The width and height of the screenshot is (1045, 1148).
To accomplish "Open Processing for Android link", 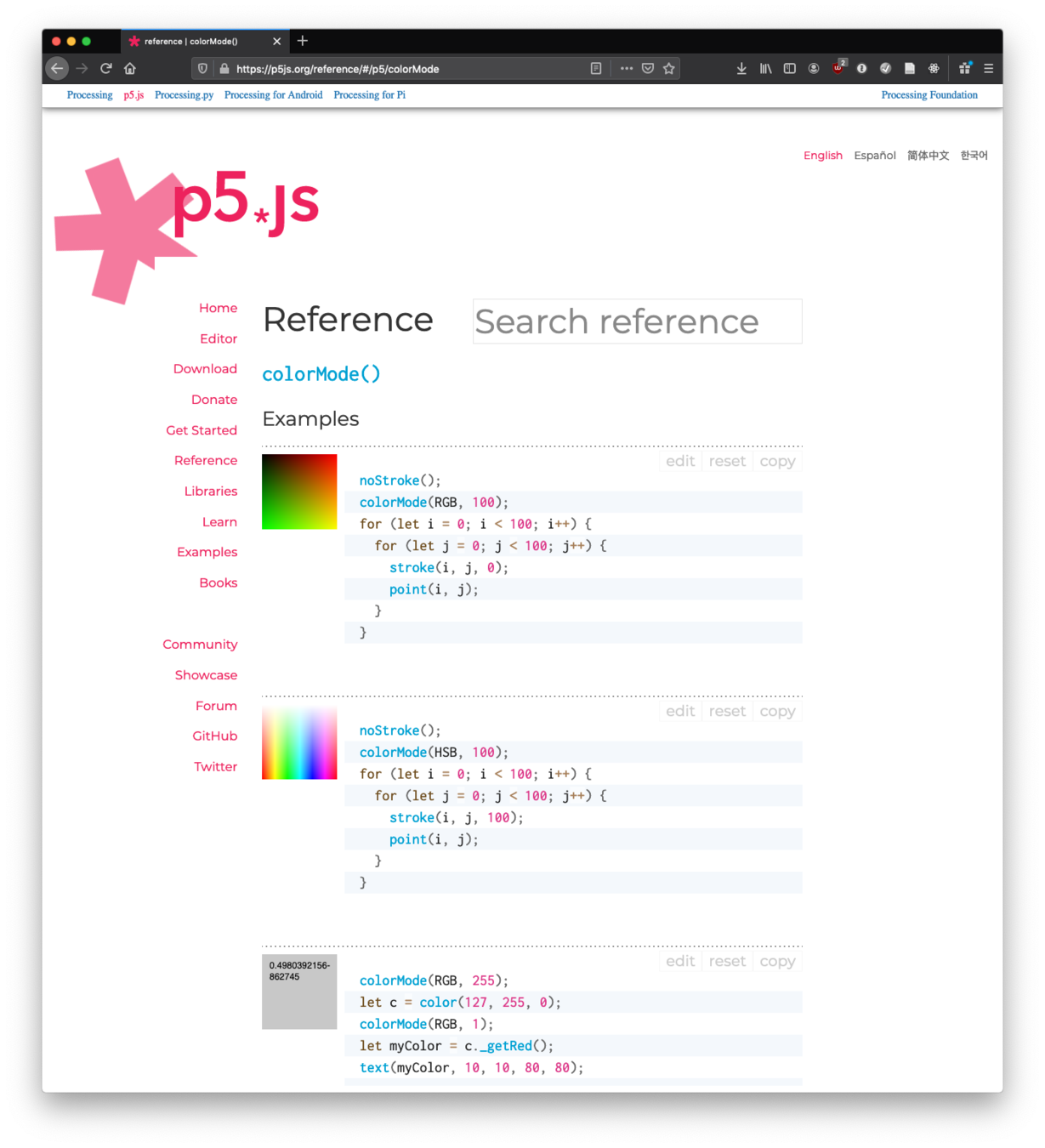I will 273,95.
